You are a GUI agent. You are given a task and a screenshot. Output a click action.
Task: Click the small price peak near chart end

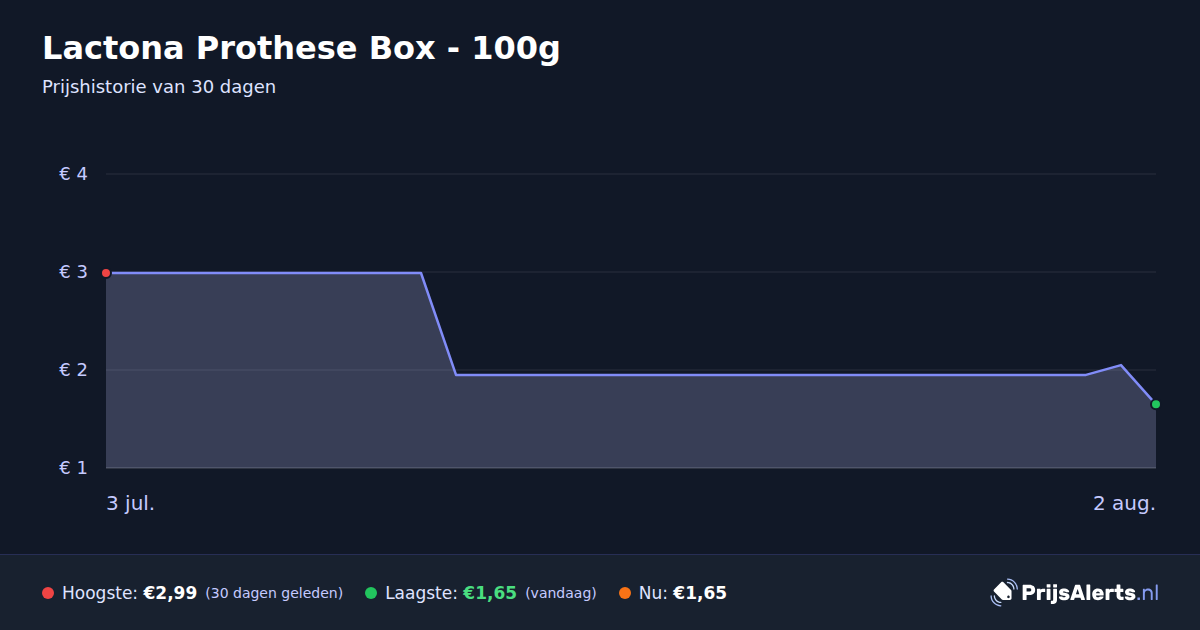click(x=1121, y=365)
